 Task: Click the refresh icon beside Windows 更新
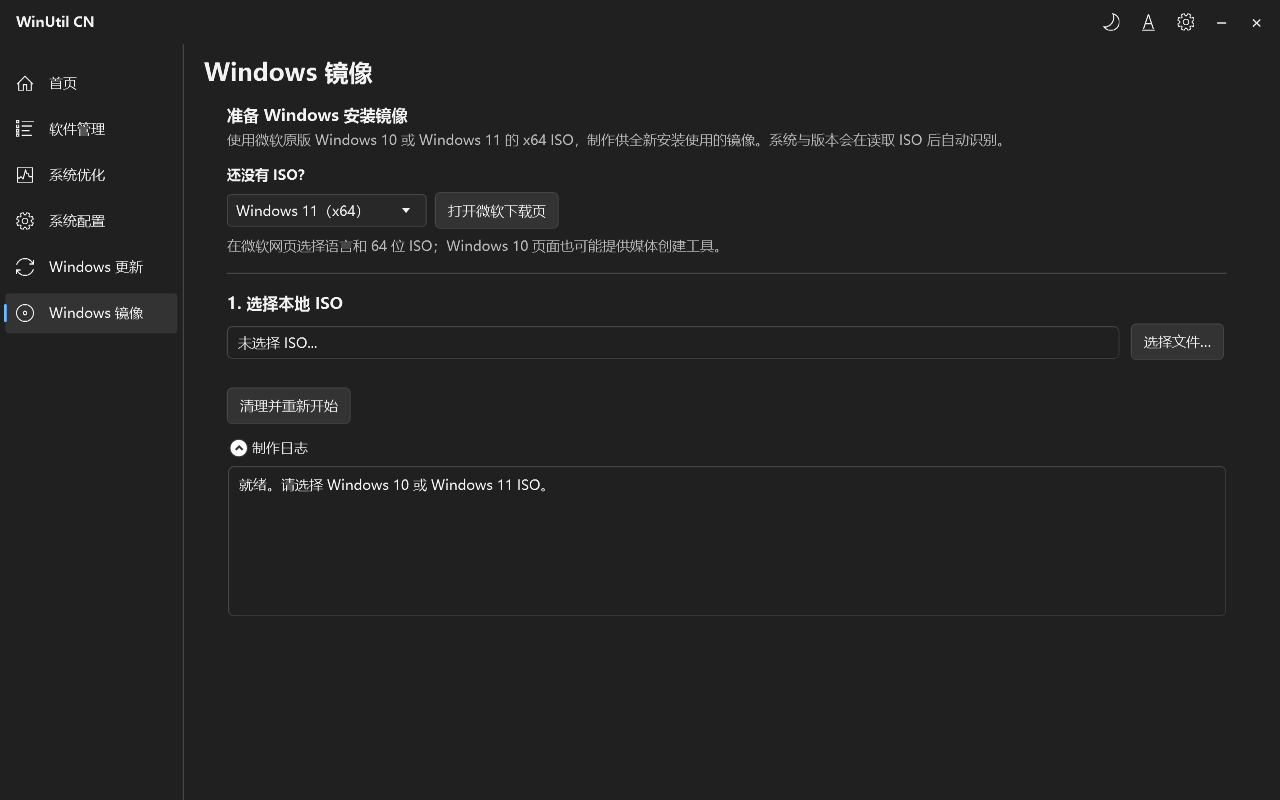pyautogui.click(x=25, y=267)
